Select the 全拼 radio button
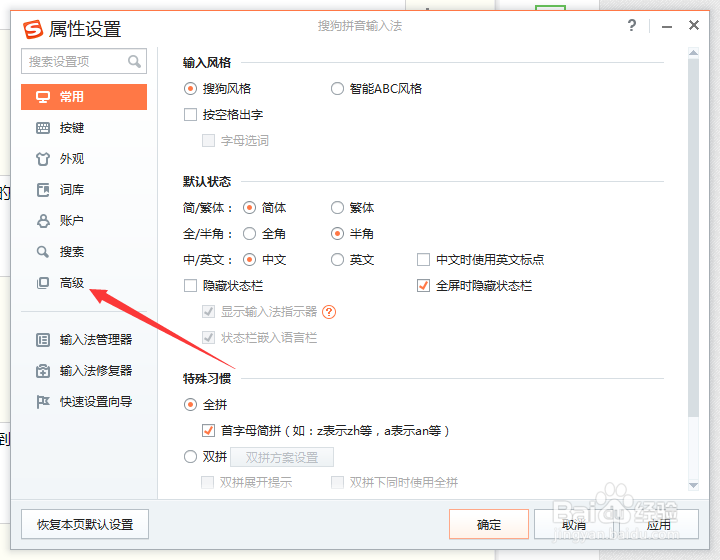 [x=190, y=405]
